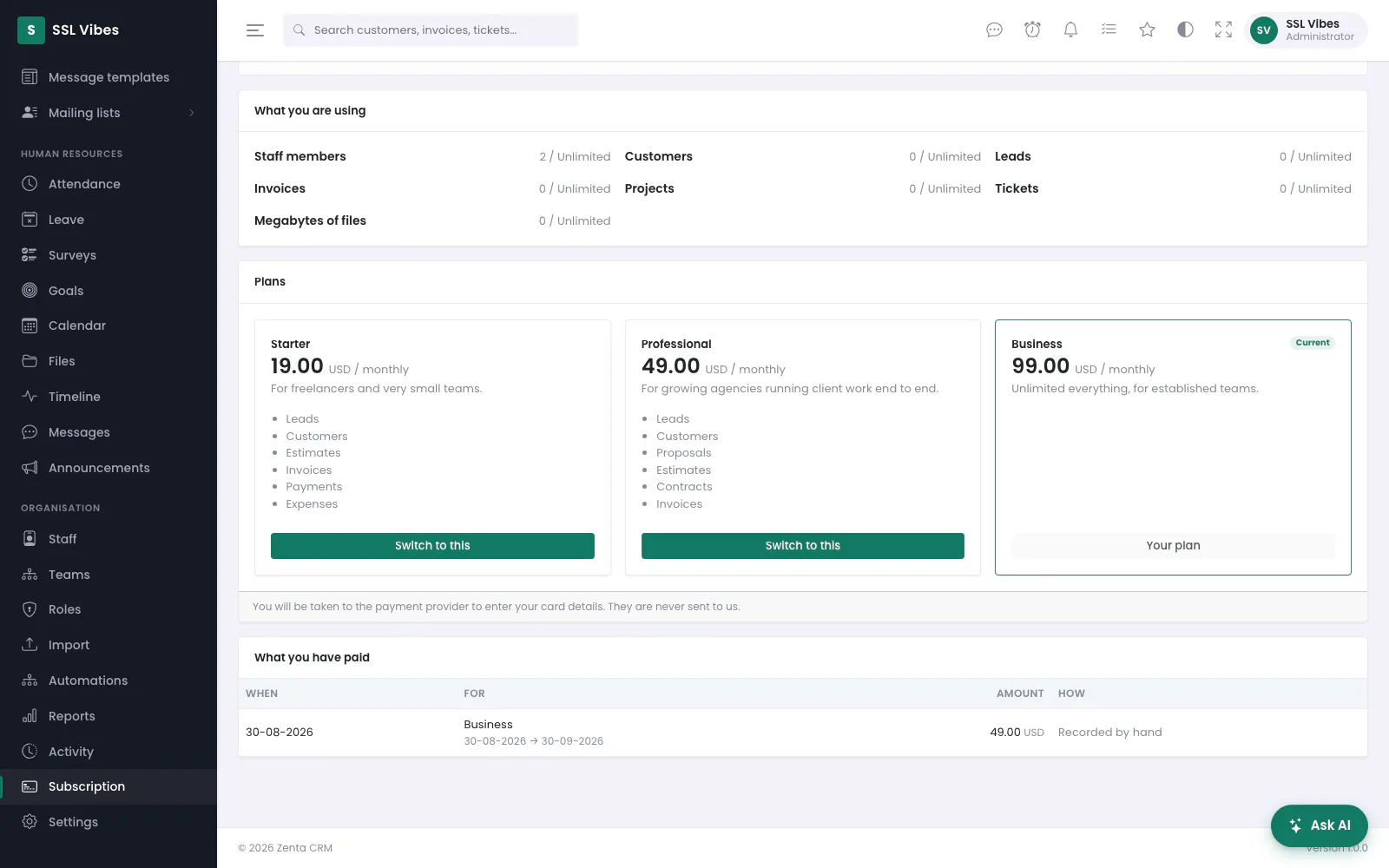Click the 'Recorded by hand' payment method

tap(1109, 733)
